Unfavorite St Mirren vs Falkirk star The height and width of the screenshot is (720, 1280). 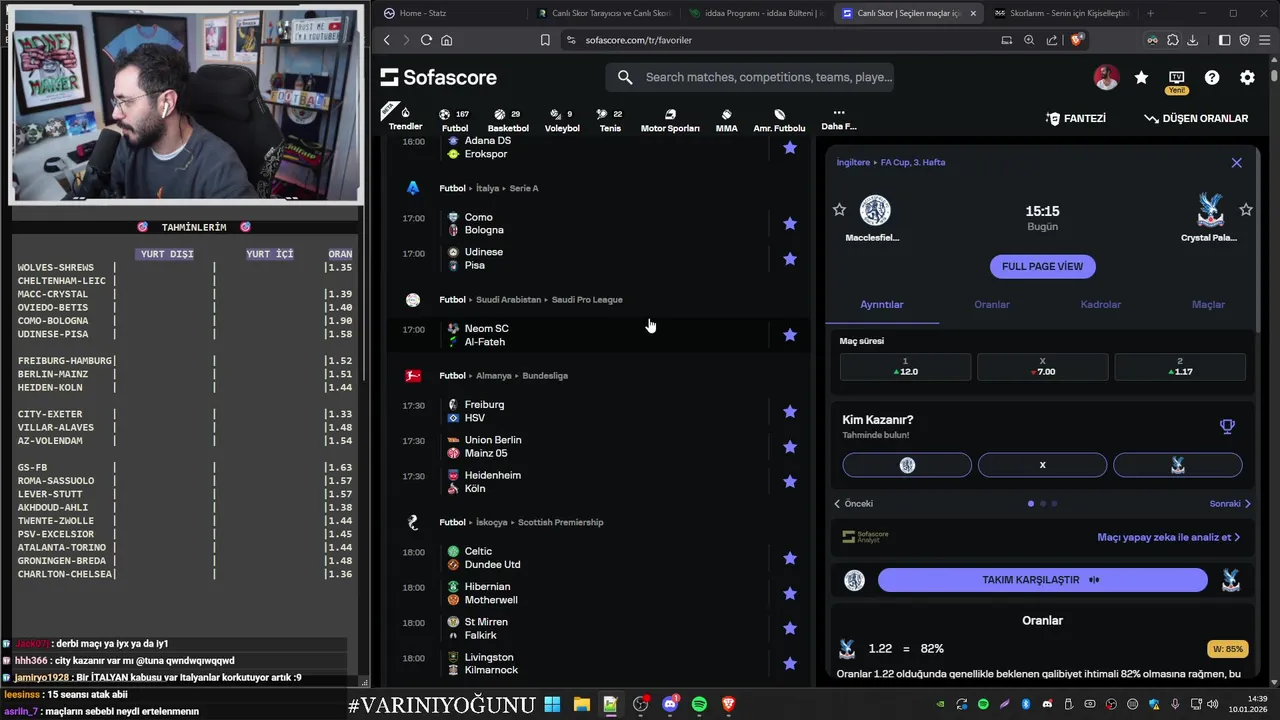pyautogui.click(x=790, y=628)
